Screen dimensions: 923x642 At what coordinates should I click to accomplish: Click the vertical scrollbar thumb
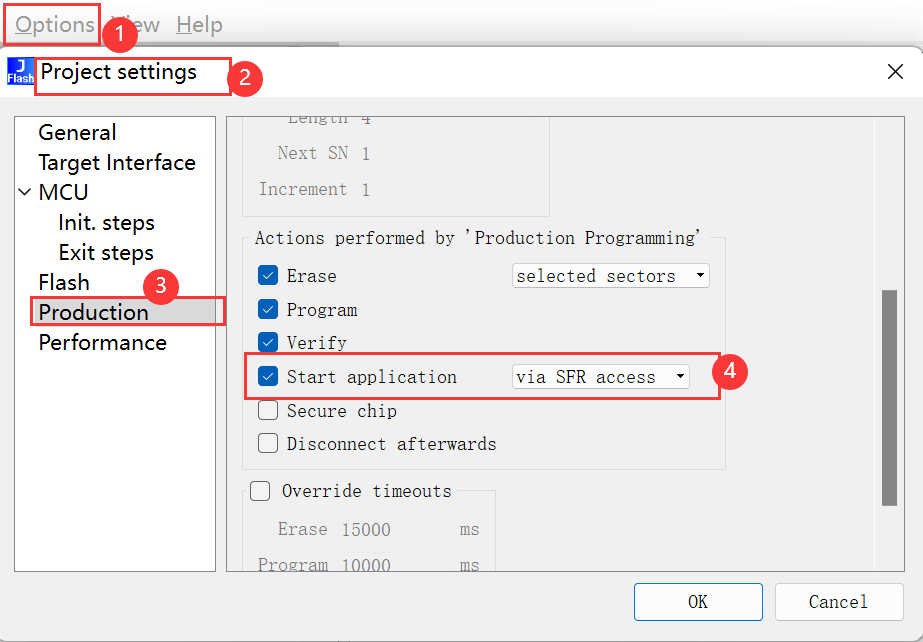888,398
